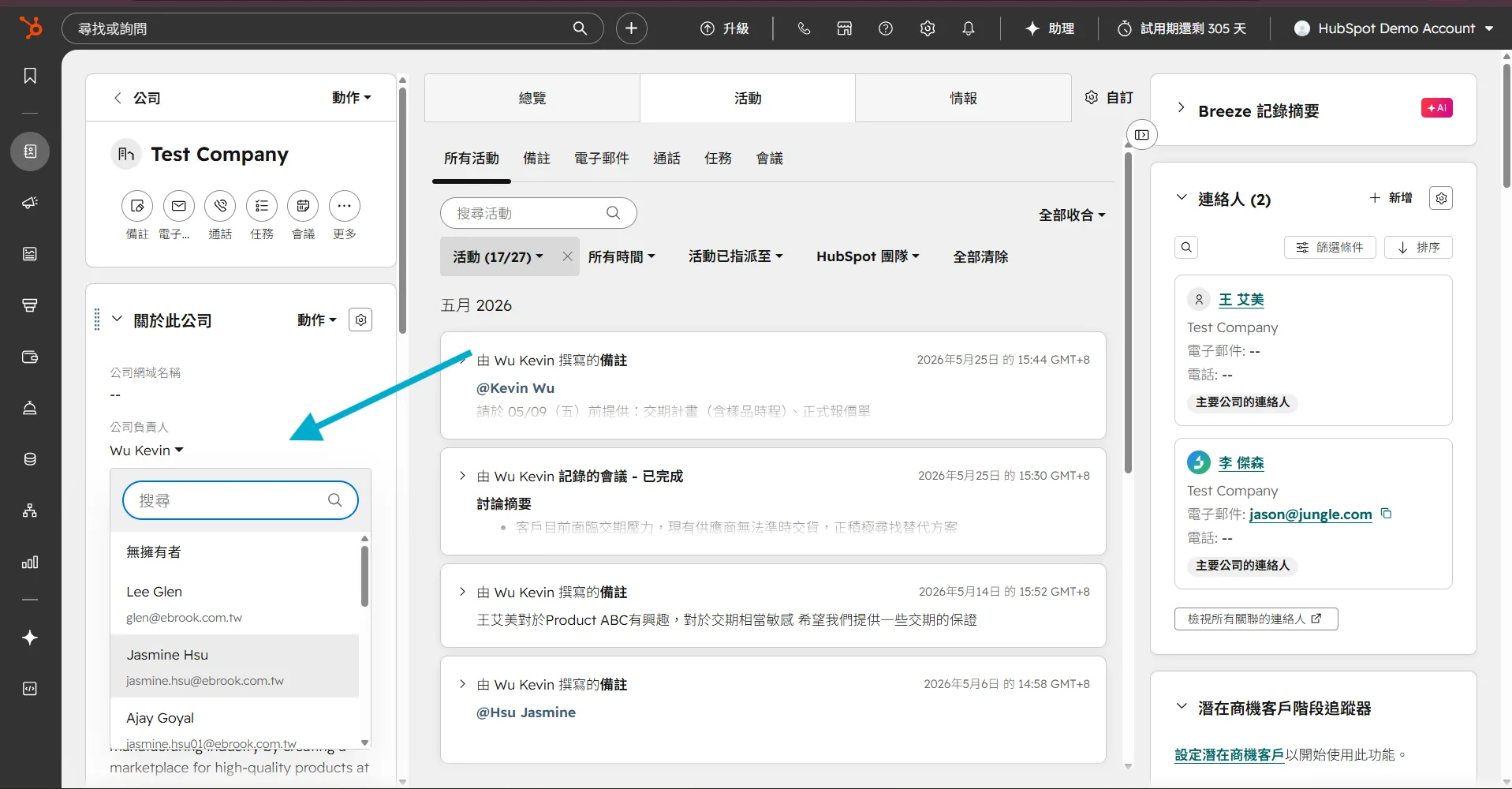The image size is (1512, 789).
Task: Choose Lee Glen as company owner
Action: [x=234, y=603]
